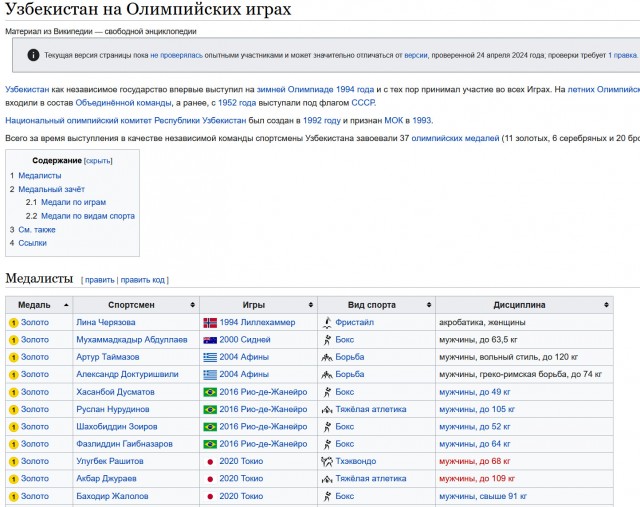Viewport: 640px width, 507px height.
Task: Open the олимпийских медалей link
Action: coord(455,138)
